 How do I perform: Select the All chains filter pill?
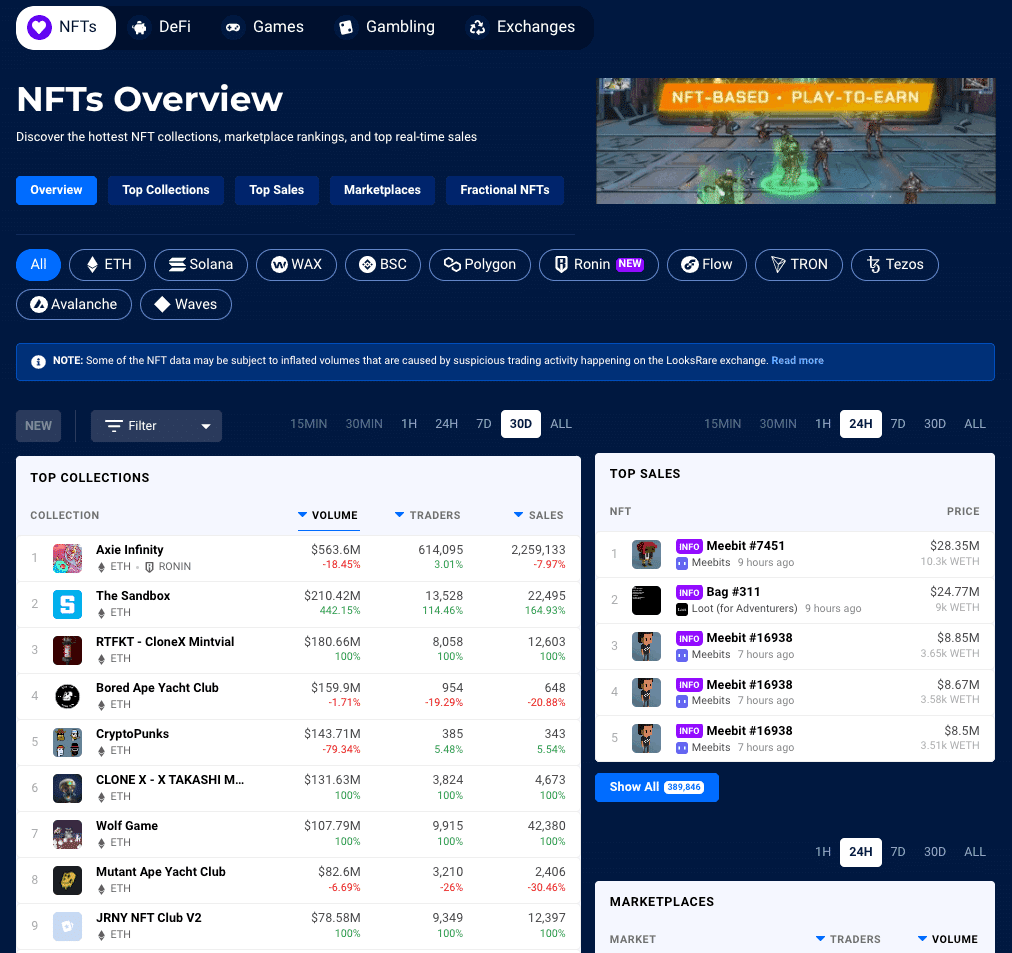39,265
